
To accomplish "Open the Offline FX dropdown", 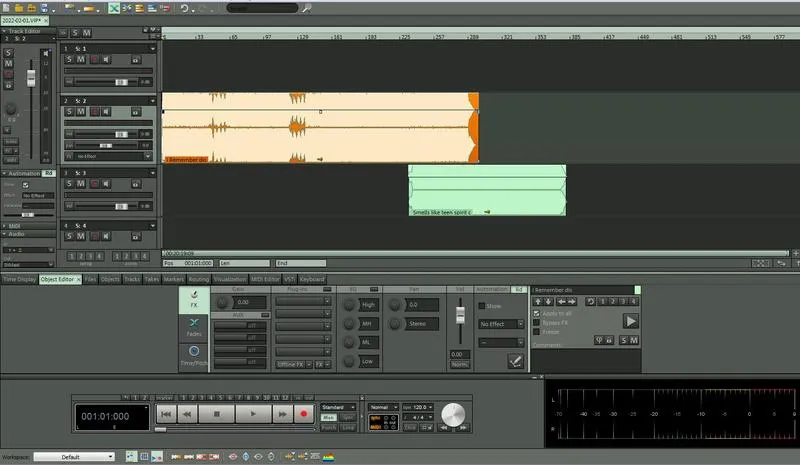I will (x=294, y=365).
